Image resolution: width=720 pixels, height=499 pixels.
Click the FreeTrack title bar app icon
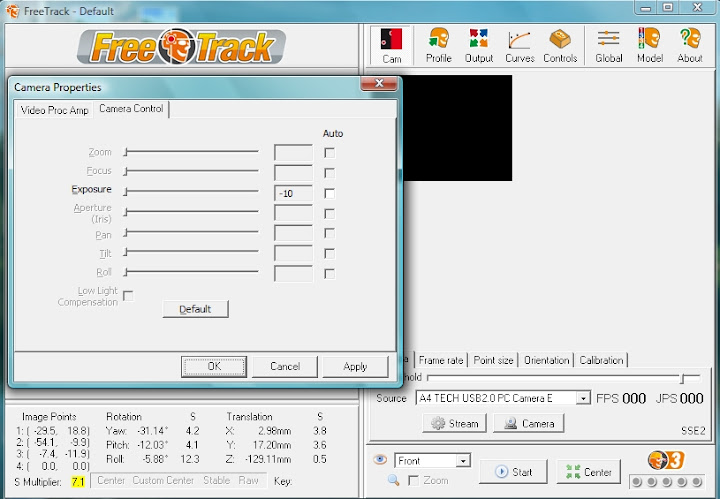[x=13, y=11]
